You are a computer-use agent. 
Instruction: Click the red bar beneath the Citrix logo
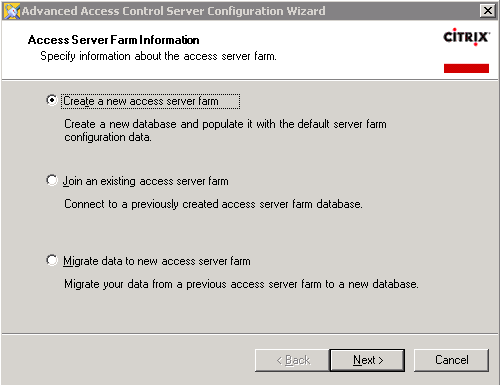(x=466, y=68)
